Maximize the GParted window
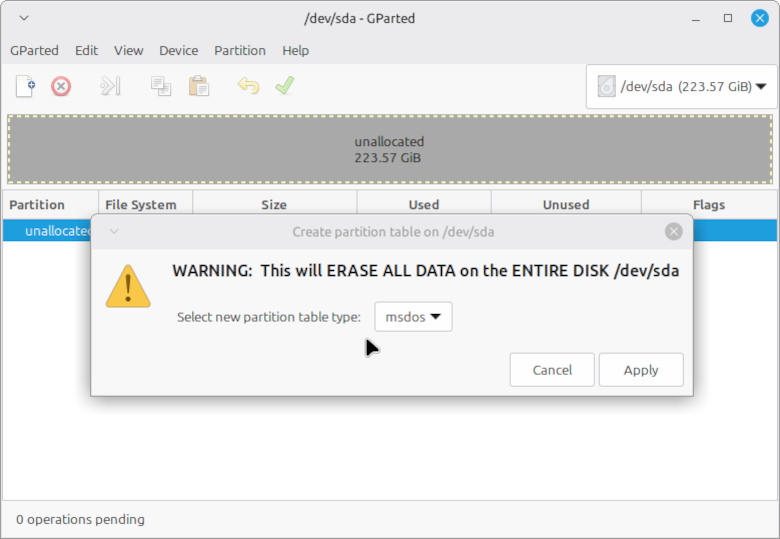 [x=728, y=18]
